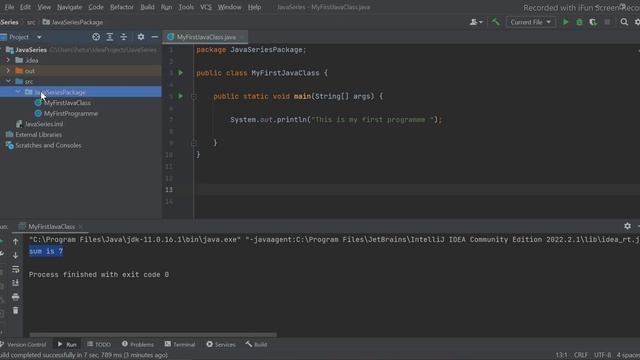
Task: Click the Run console horizontal scrollbar
Action: (x=153, y=335)
